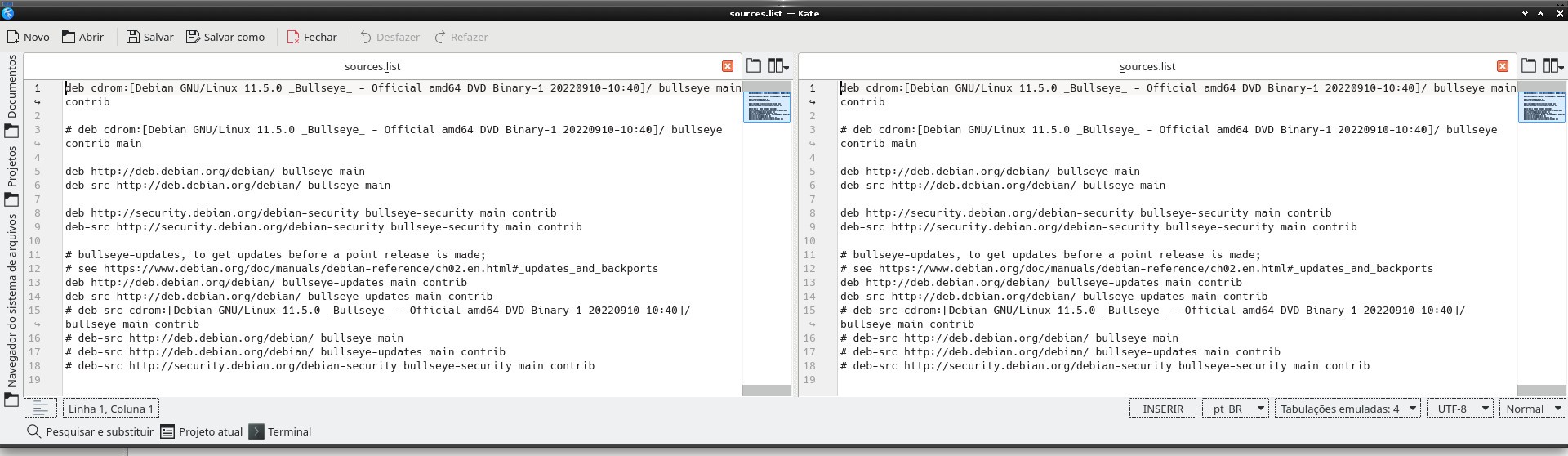The height and width of the screenshot is (456, 1568).
Task: Click line 18 text in the right pane
Action: [x=1105, y=365]
